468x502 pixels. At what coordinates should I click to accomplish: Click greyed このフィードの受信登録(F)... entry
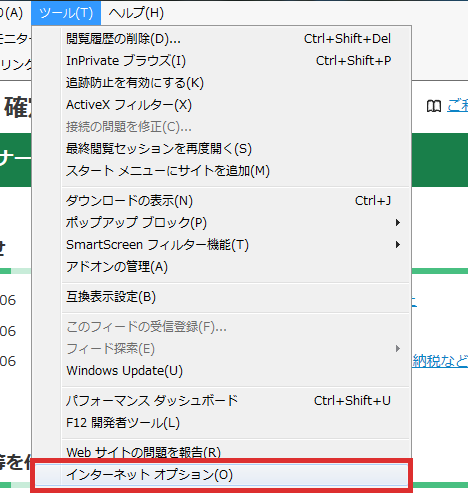click(x=222, y=327)
